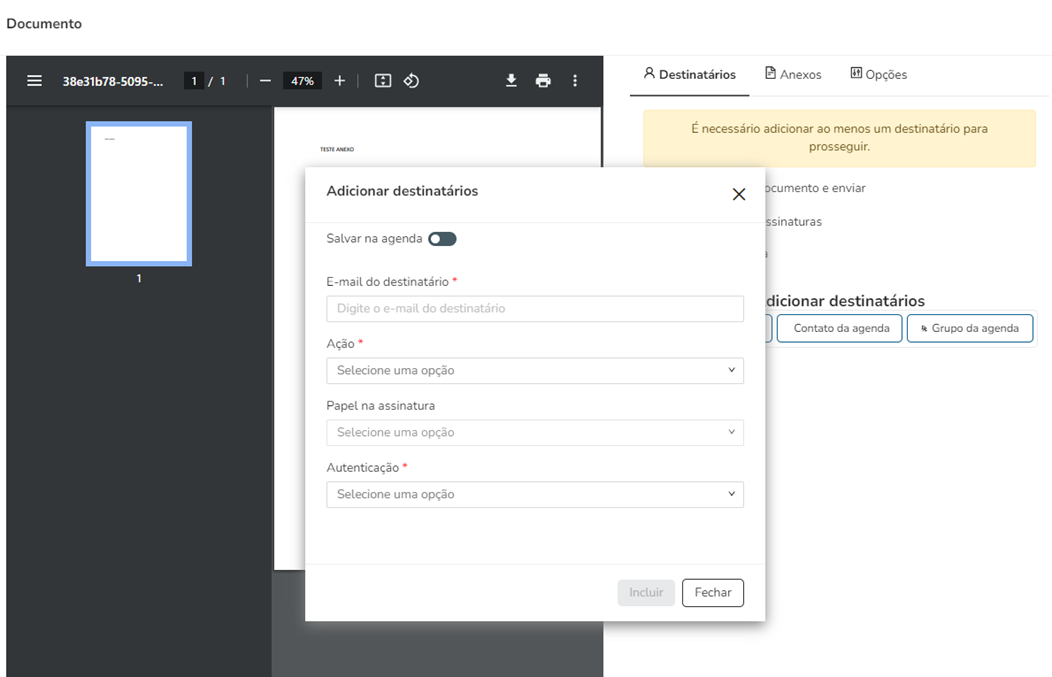
Task: Click the Fechar button
Action: [713, 593]
